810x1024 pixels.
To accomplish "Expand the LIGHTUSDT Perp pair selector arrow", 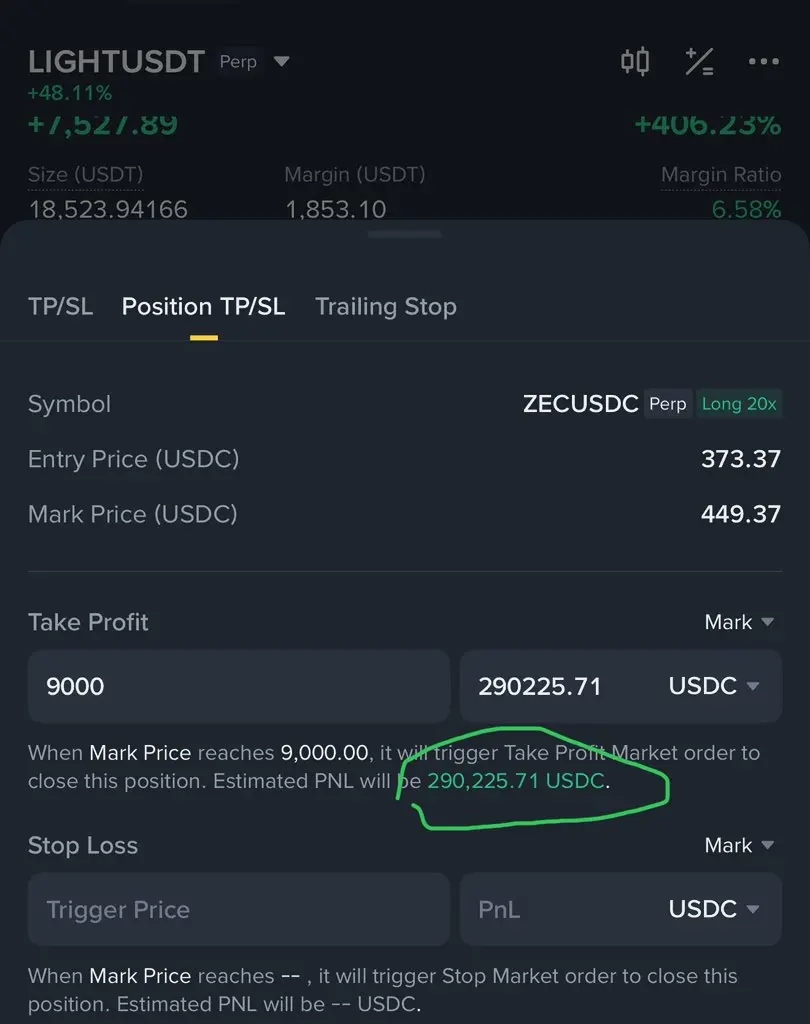I will (282, 61).
